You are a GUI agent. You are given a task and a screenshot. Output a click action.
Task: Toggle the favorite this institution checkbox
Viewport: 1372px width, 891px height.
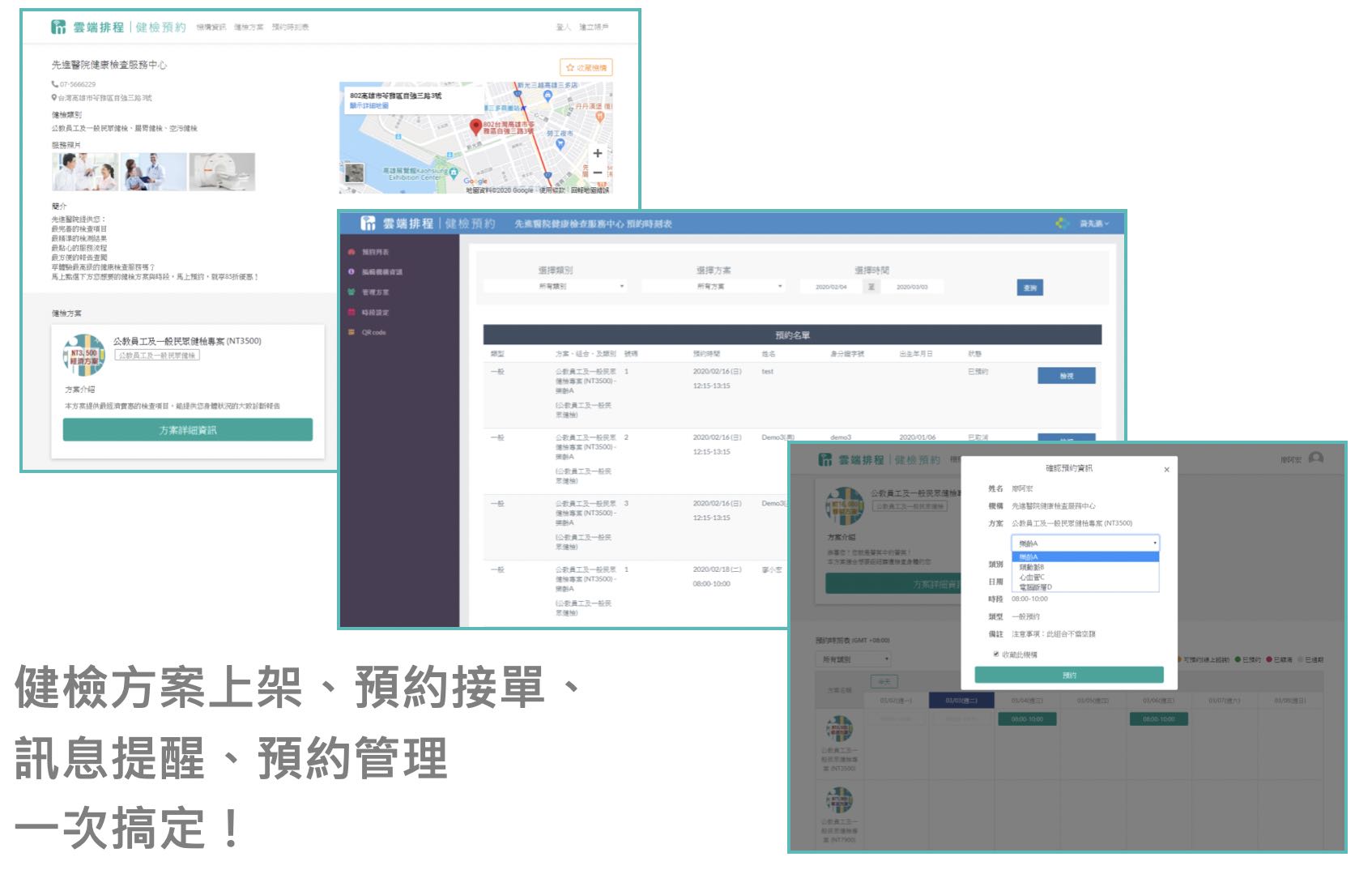(x=996, y=654)
